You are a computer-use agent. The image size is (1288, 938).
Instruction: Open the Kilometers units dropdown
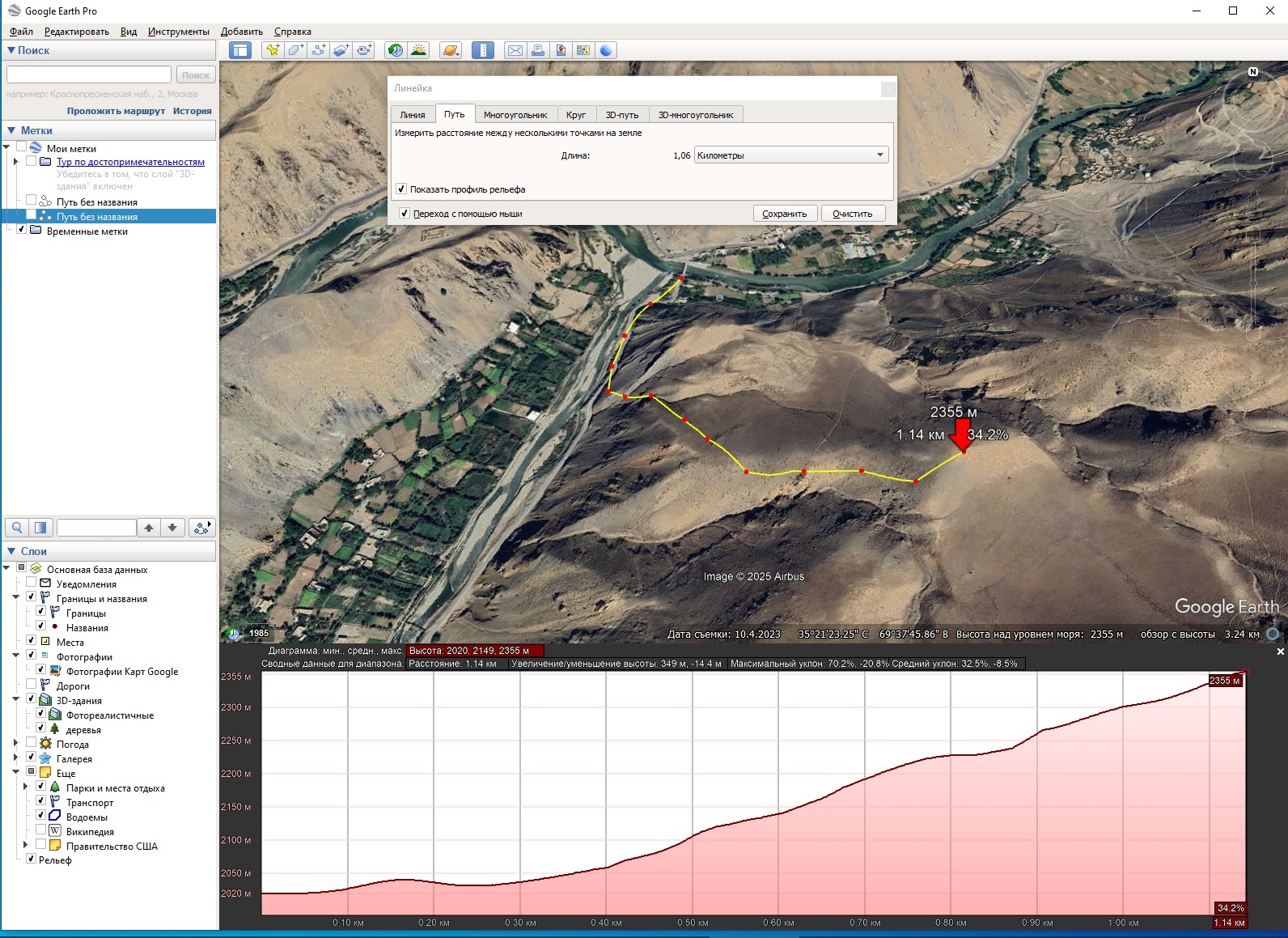[x=790, y=155]
